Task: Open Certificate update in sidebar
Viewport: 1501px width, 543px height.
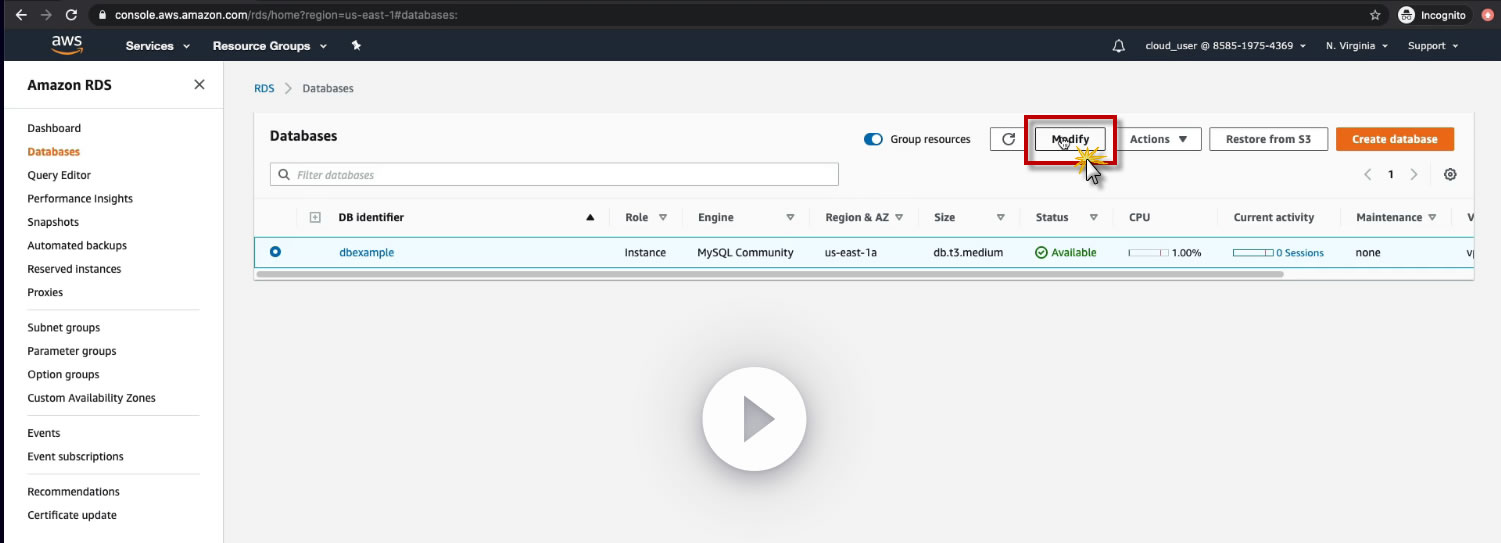Action: (72, 515)
